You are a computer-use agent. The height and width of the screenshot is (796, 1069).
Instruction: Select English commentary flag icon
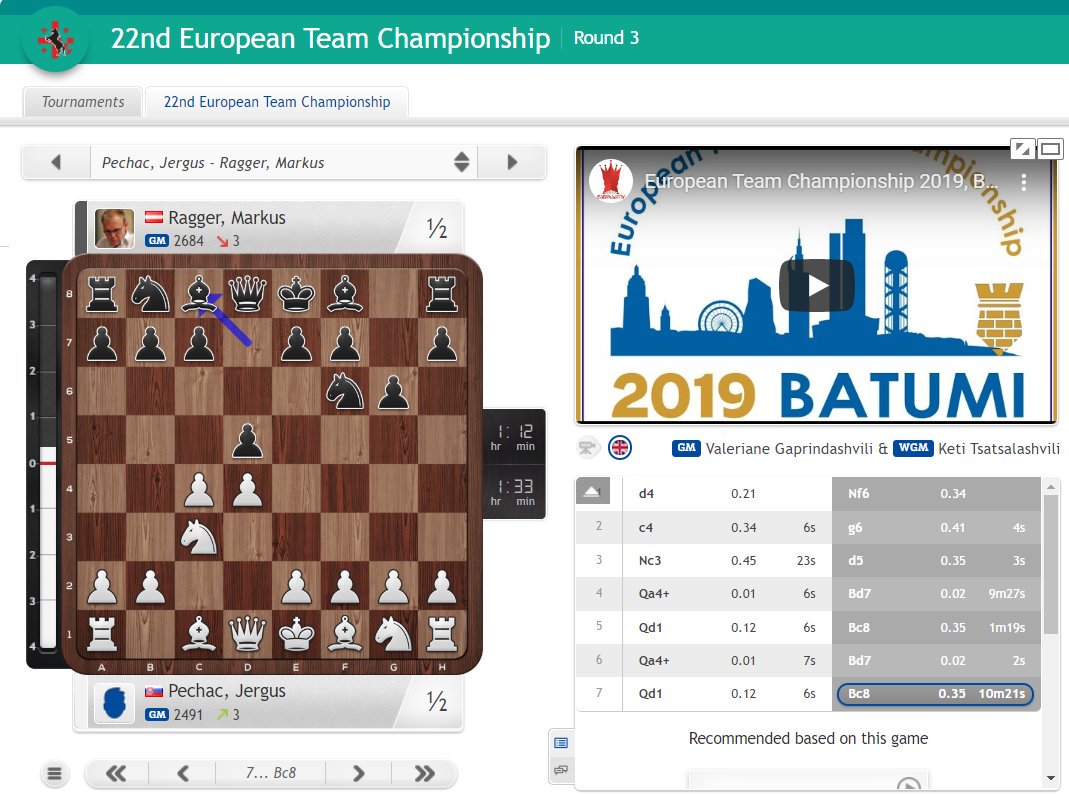620,448
